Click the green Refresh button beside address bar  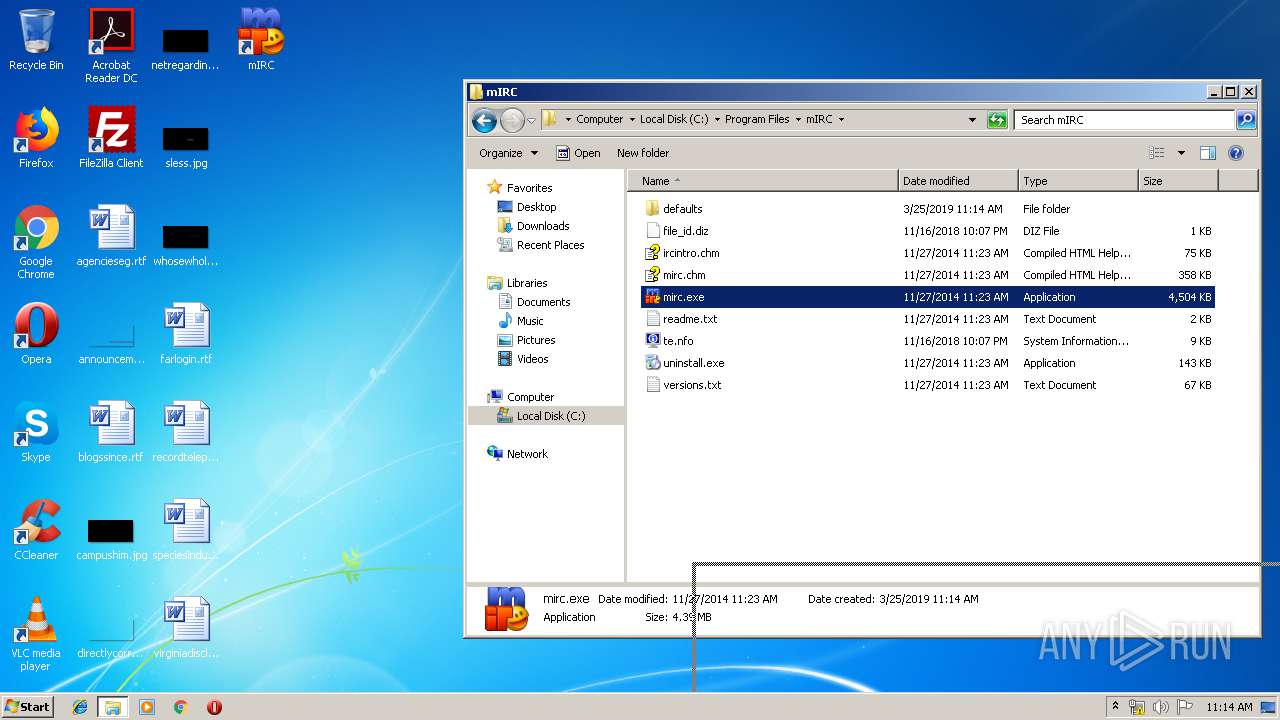(997, 120)
